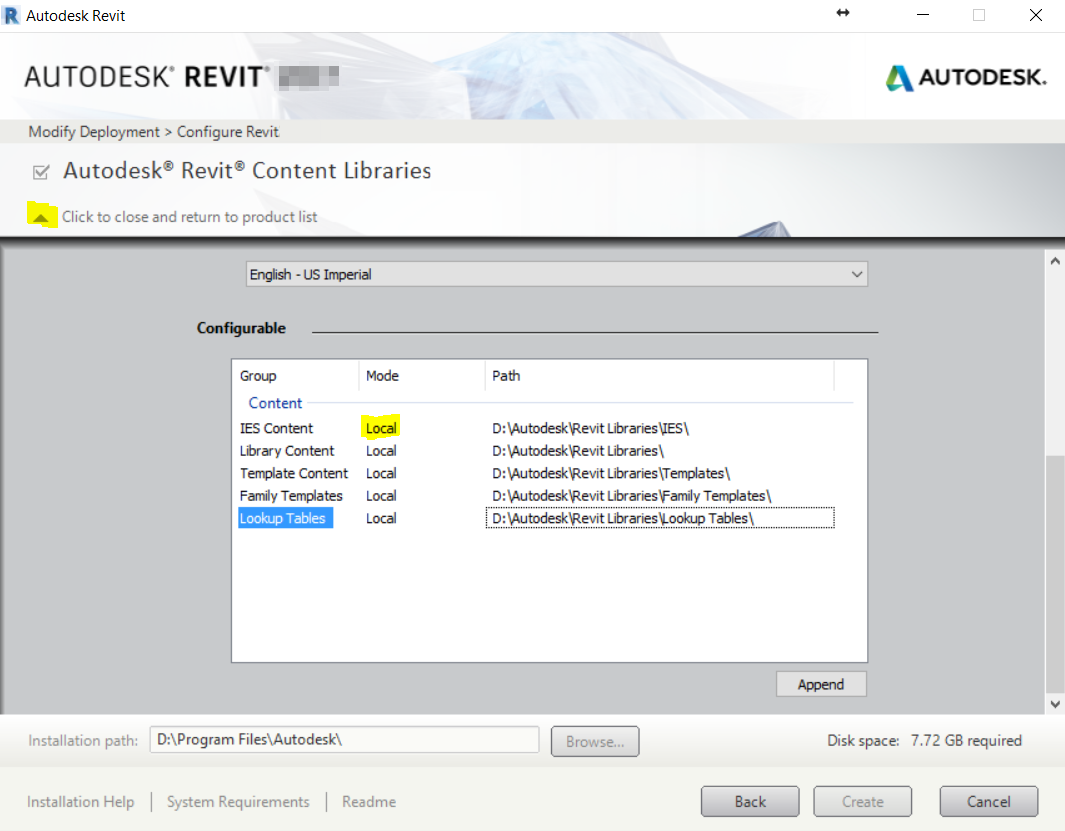Click the Append button
Screen dimensions: 1065x831
(821, 684)
